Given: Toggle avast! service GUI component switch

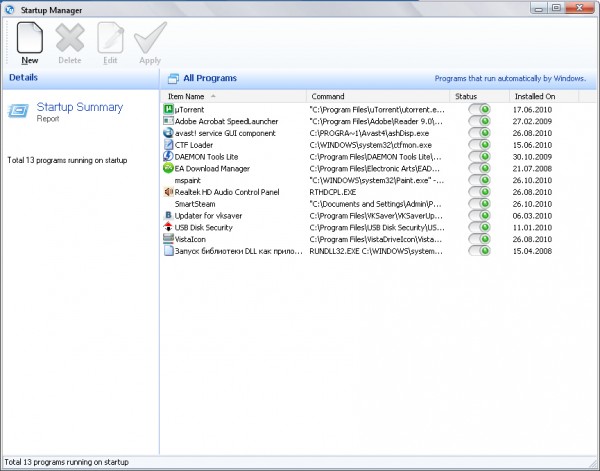Looking at the screenshot, I should [479, 133].
